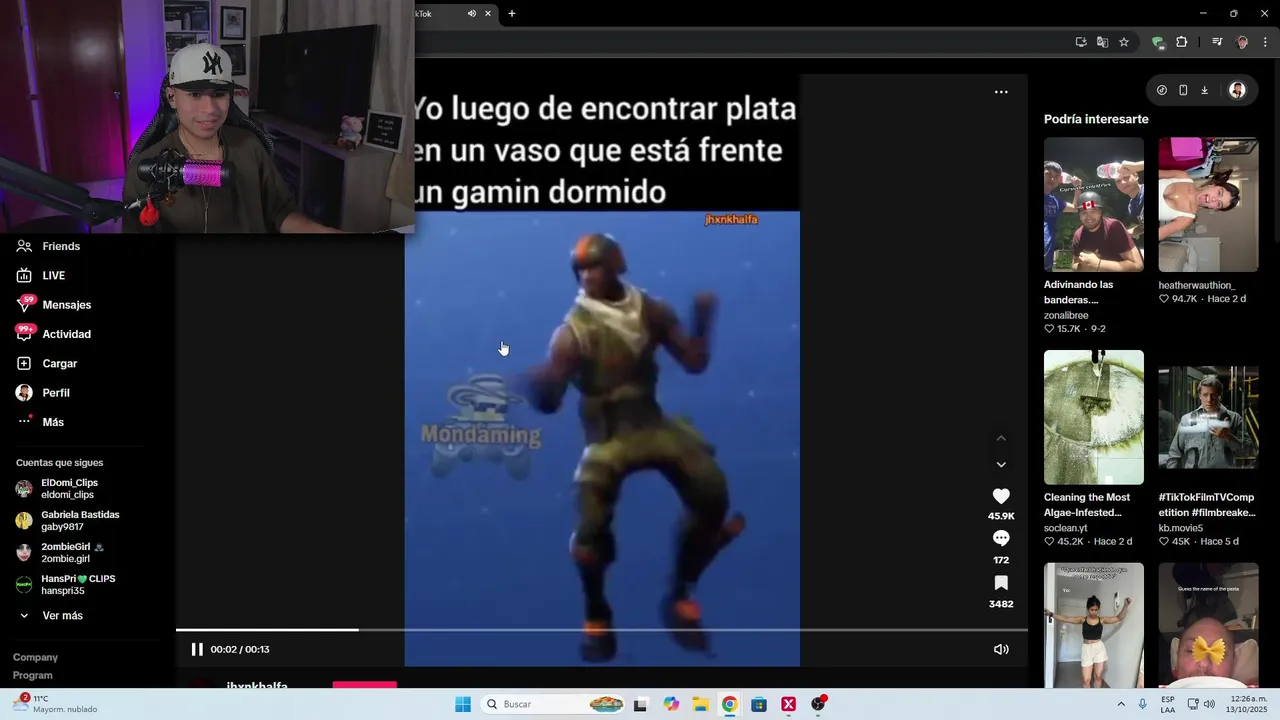This screenshot has width=1280, height=720.
Task: Open Cleaning the Most Algae-Infested video
Action: pyautogui.click(x=1094, y=417)
